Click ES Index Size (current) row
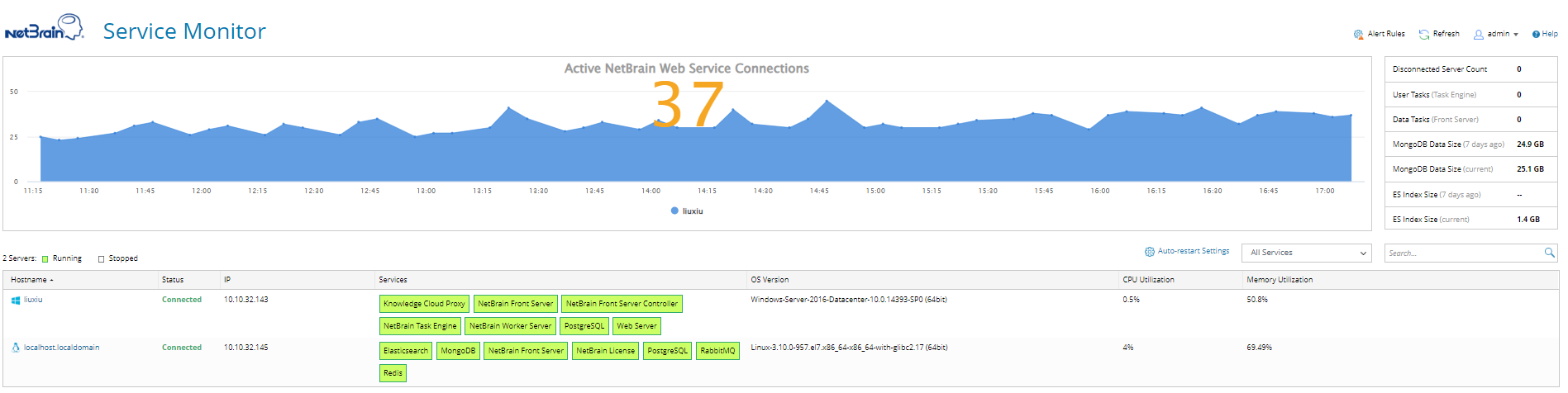 [1470, 220]
